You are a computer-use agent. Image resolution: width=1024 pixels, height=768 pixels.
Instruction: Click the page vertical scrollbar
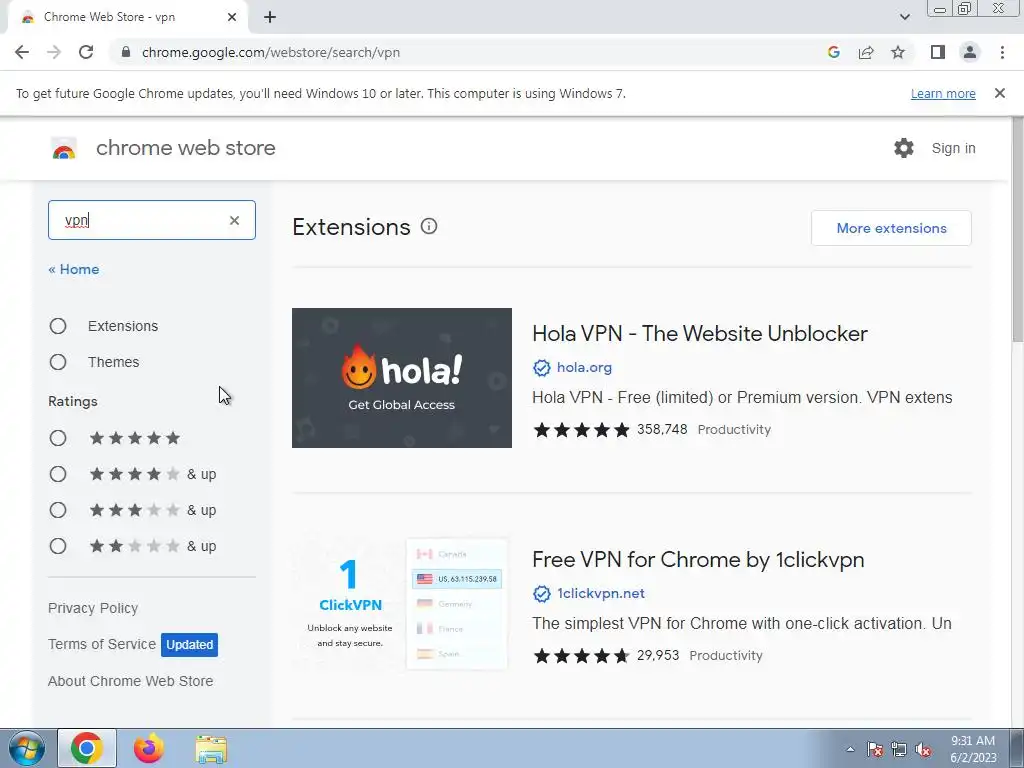[x=1017, y=229]
